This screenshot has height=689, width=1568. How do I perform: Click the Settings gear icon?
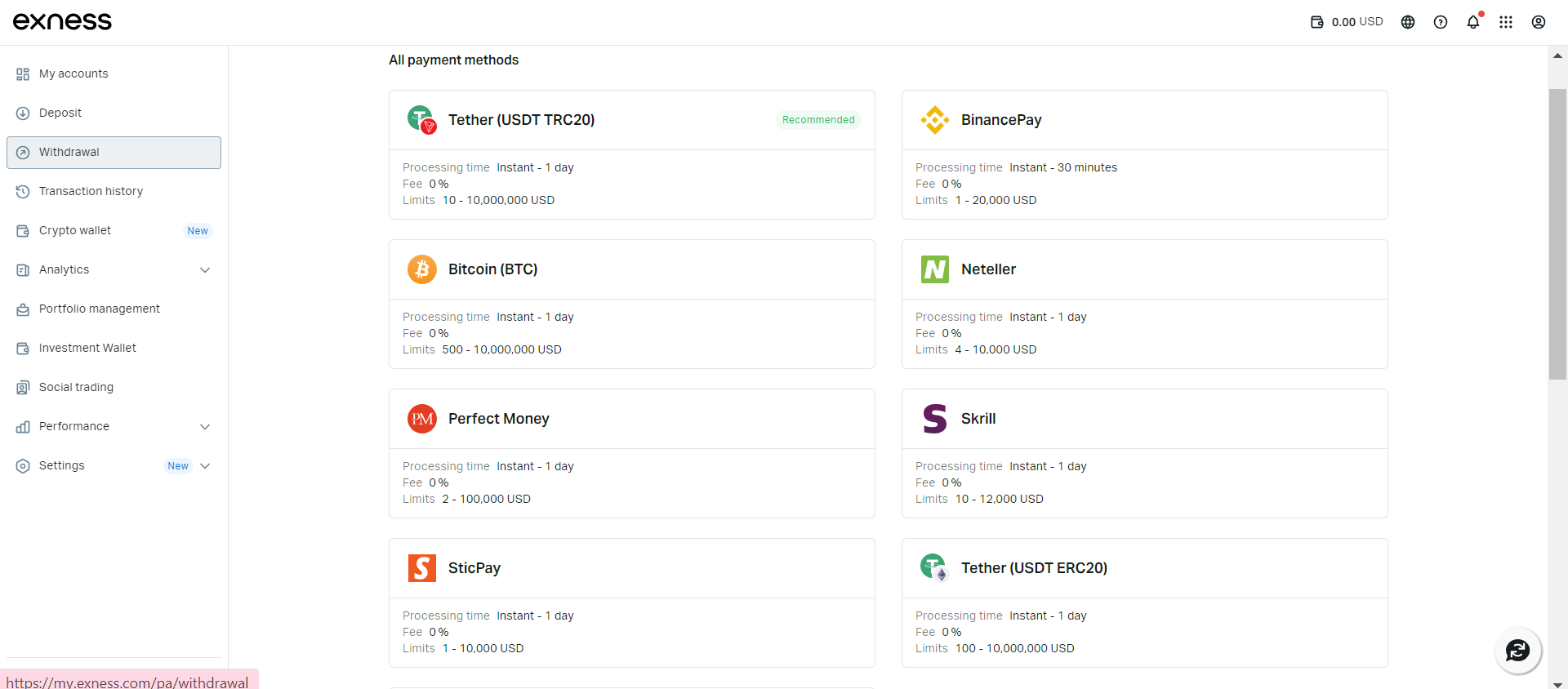click(23, 466)
